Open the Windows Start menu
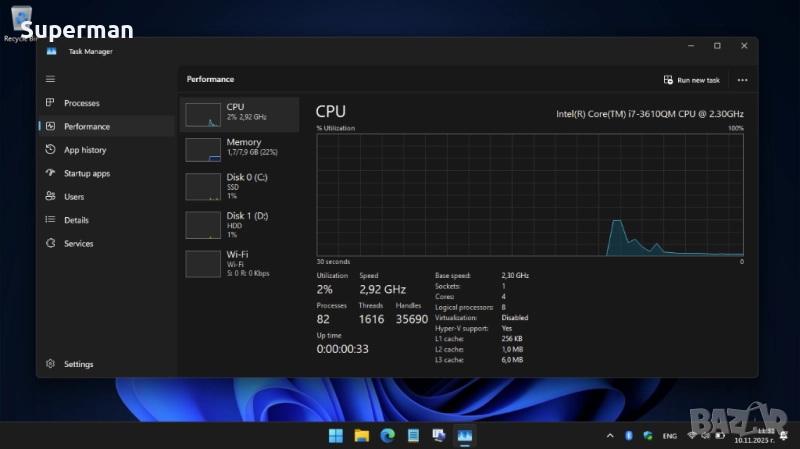 pyautogui.click(x=336, y=435)
